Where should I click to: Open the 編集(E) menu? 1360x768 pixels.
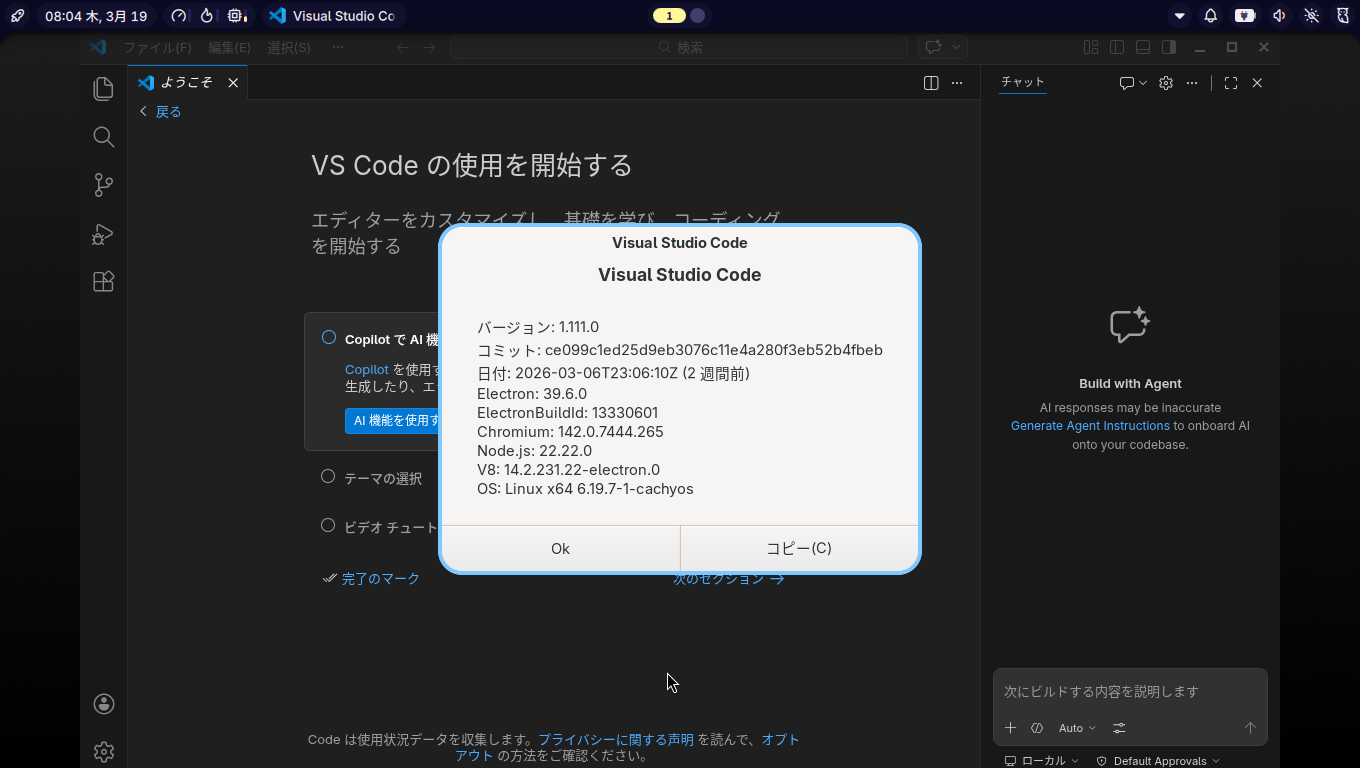pyautogui.click(x=229, y=47)
